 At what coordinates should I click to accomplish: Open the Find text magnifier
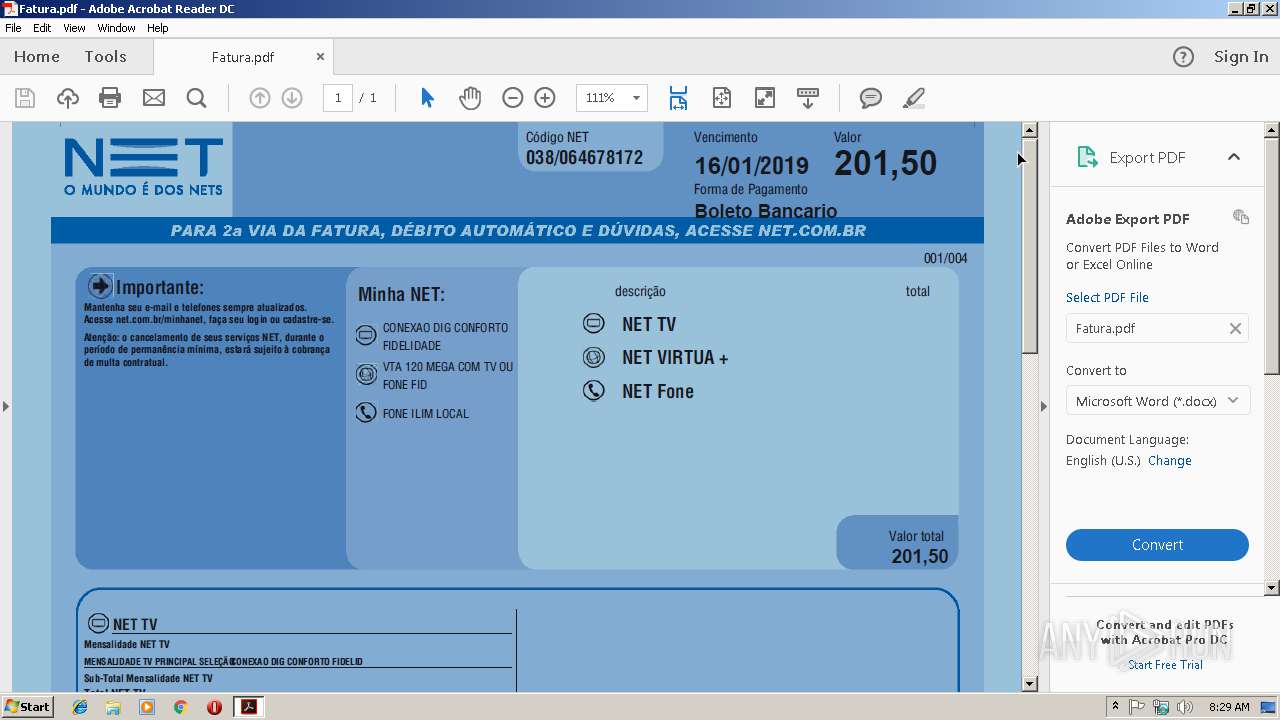[197, 98]
